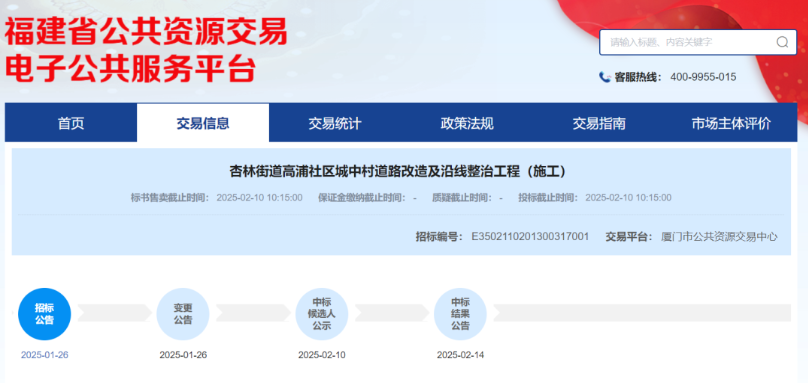Image resolution: width=808 pixels, height=383 pixels.
Task: Click hotline number 400-9955-015
Action: (703, 77)
